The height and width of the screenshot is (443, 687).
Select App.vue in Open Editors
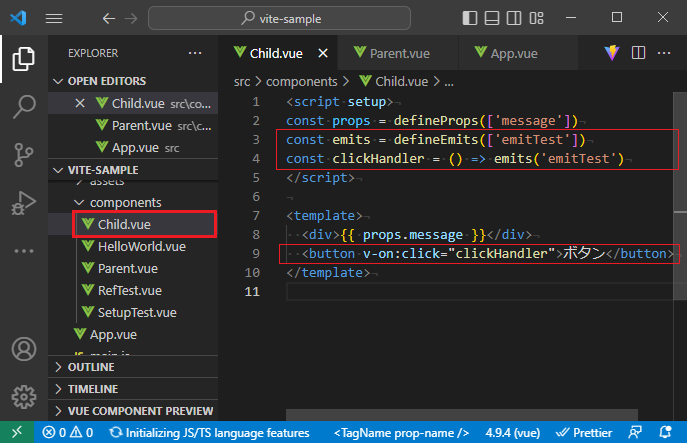pyautogui.click(x=133, y=147)
